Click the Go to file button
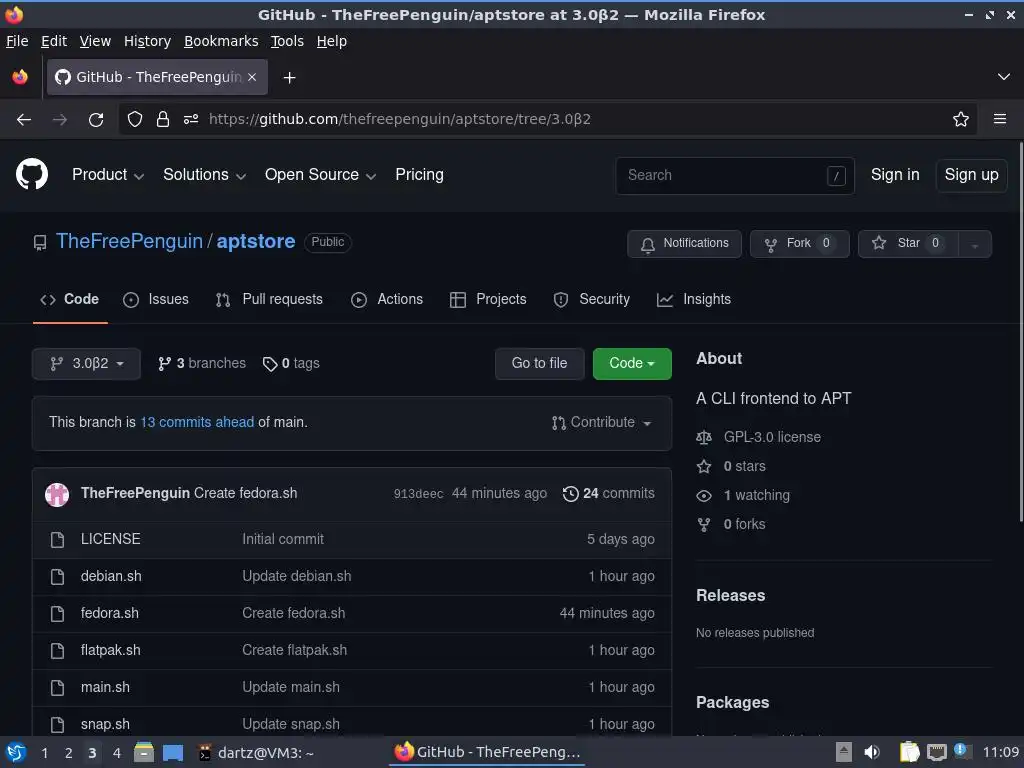Image resolution: width=1024 pixels, height=768 pixels. [x=539, y=364]
